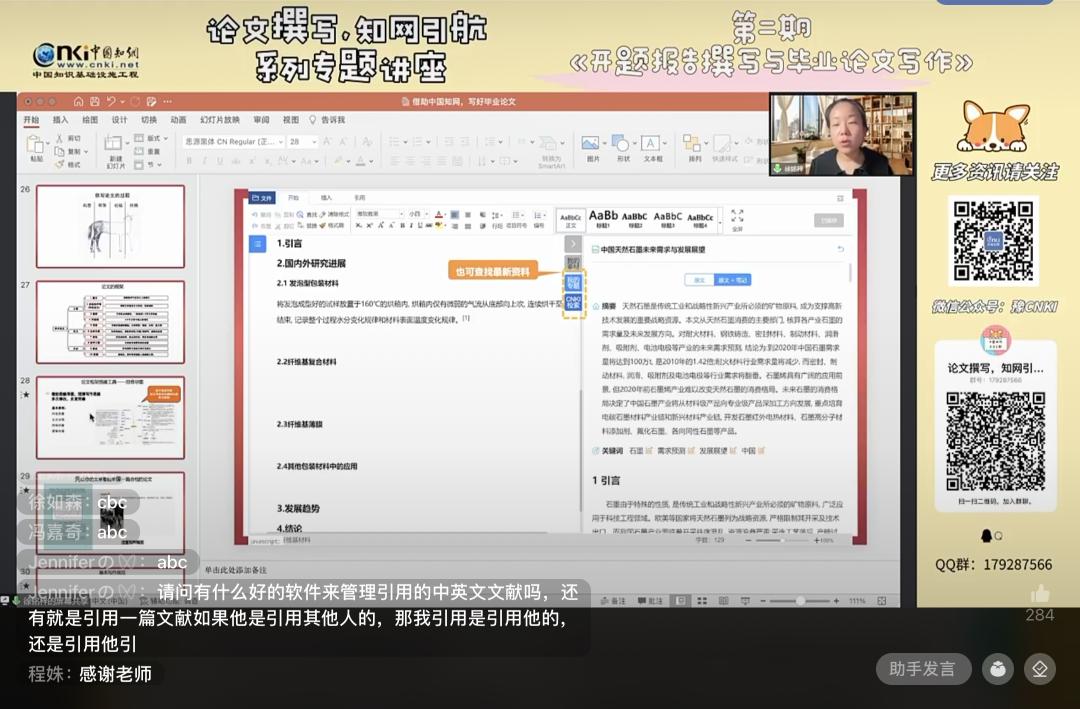
Task: Click the 助手发言 button
Action: pos(922,669)
